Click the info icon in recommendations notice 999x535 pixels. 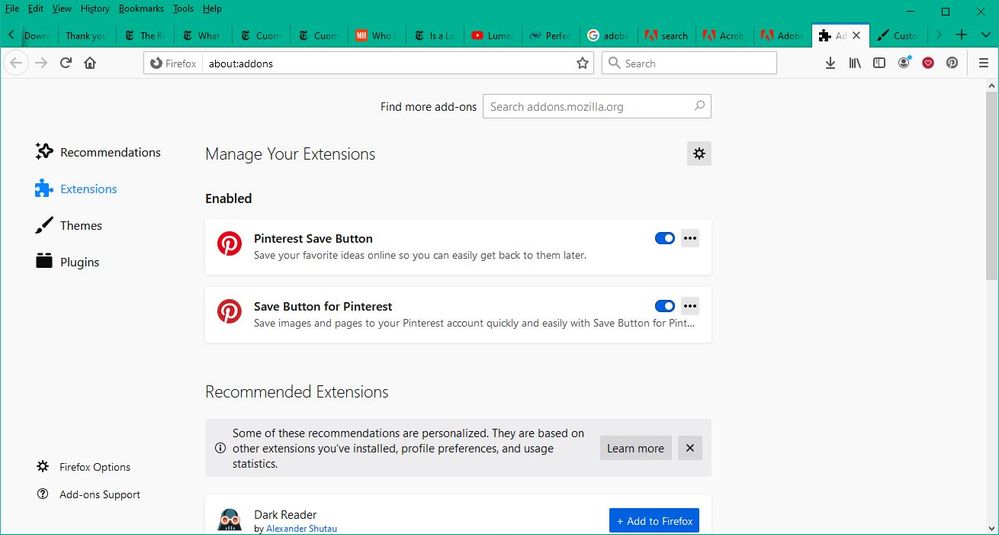tap(220, 448)
